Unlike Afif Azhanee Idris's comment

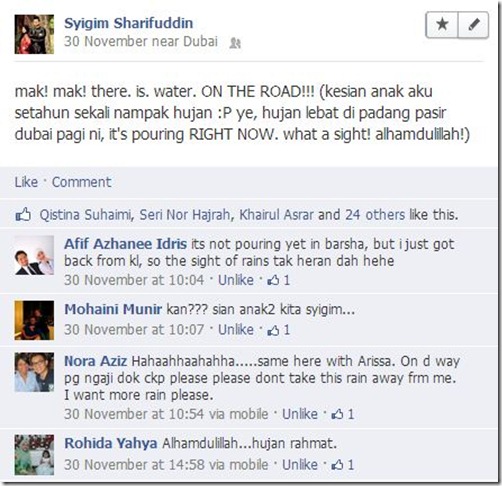[x=236, y=280]
